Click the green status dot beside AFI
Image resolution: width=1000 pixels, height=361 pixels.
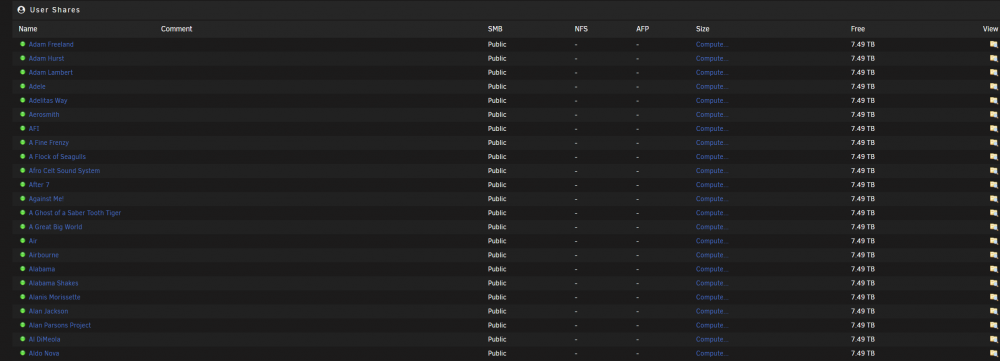(23, 128)
